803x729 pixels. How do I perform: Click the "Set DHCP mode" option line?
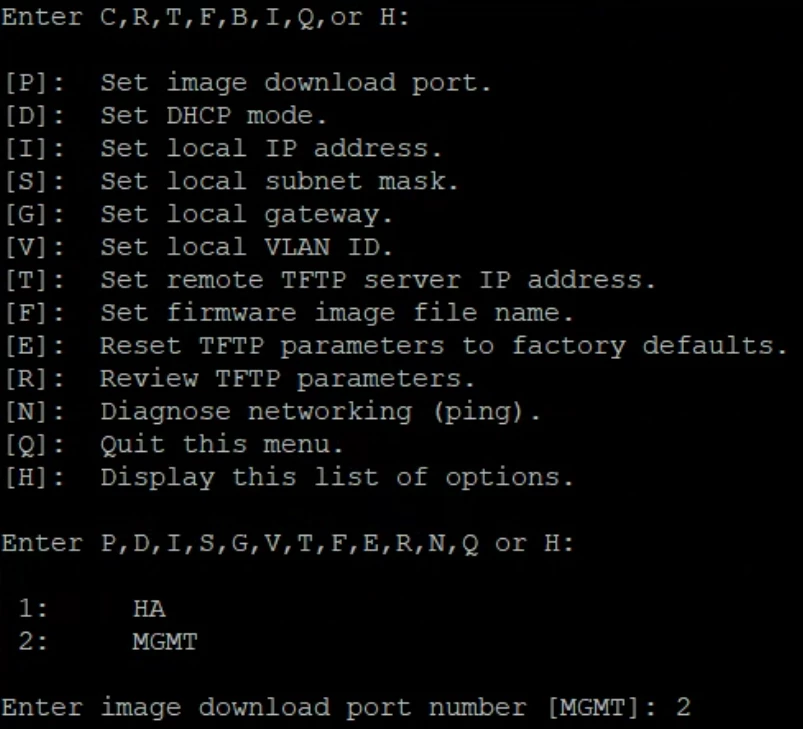click(213, 116)
